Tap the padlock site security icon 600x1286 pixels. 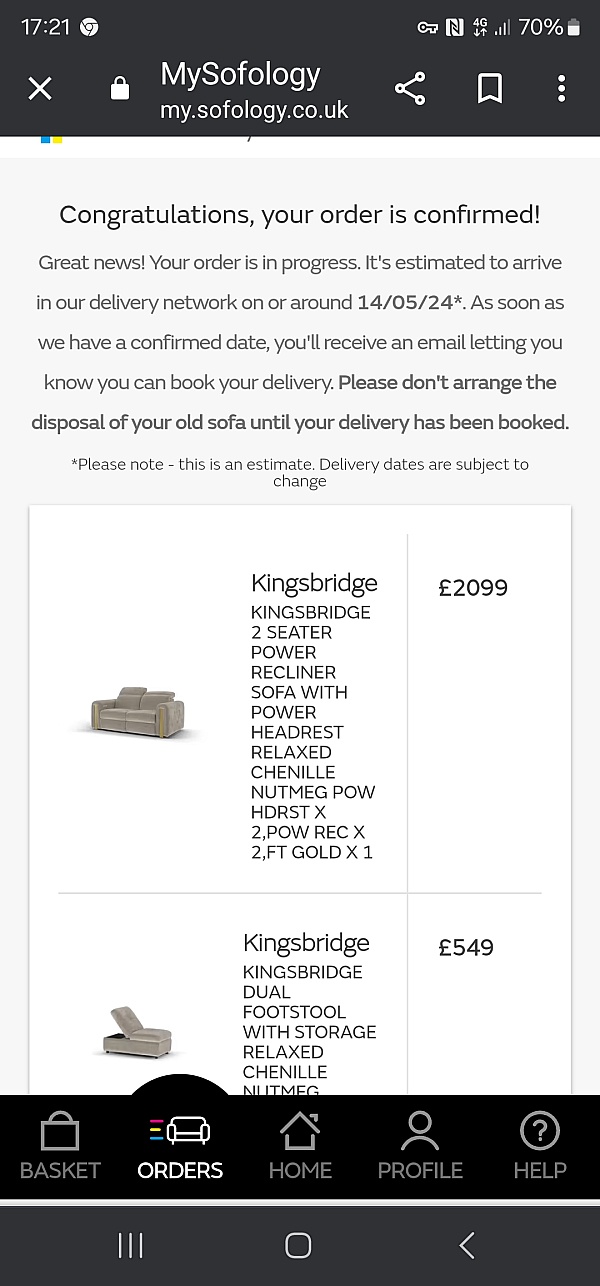pos(120,89)
